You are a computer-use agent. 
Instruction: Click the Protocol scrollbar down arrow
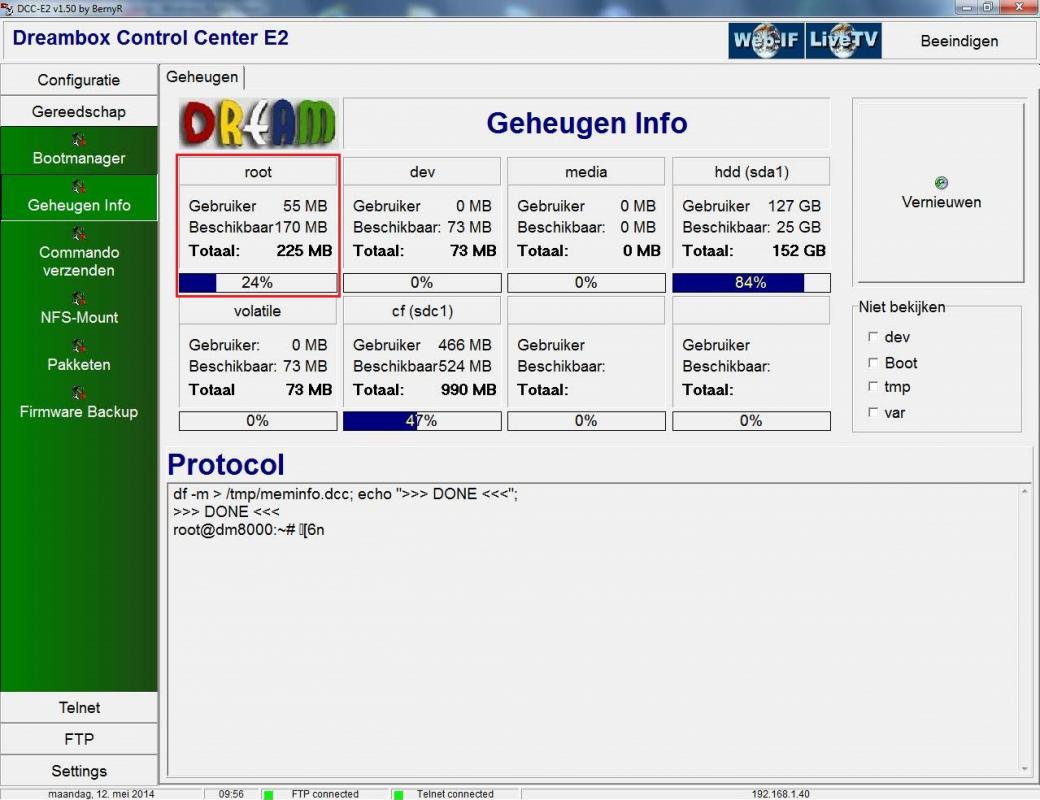click(1025, 769)
